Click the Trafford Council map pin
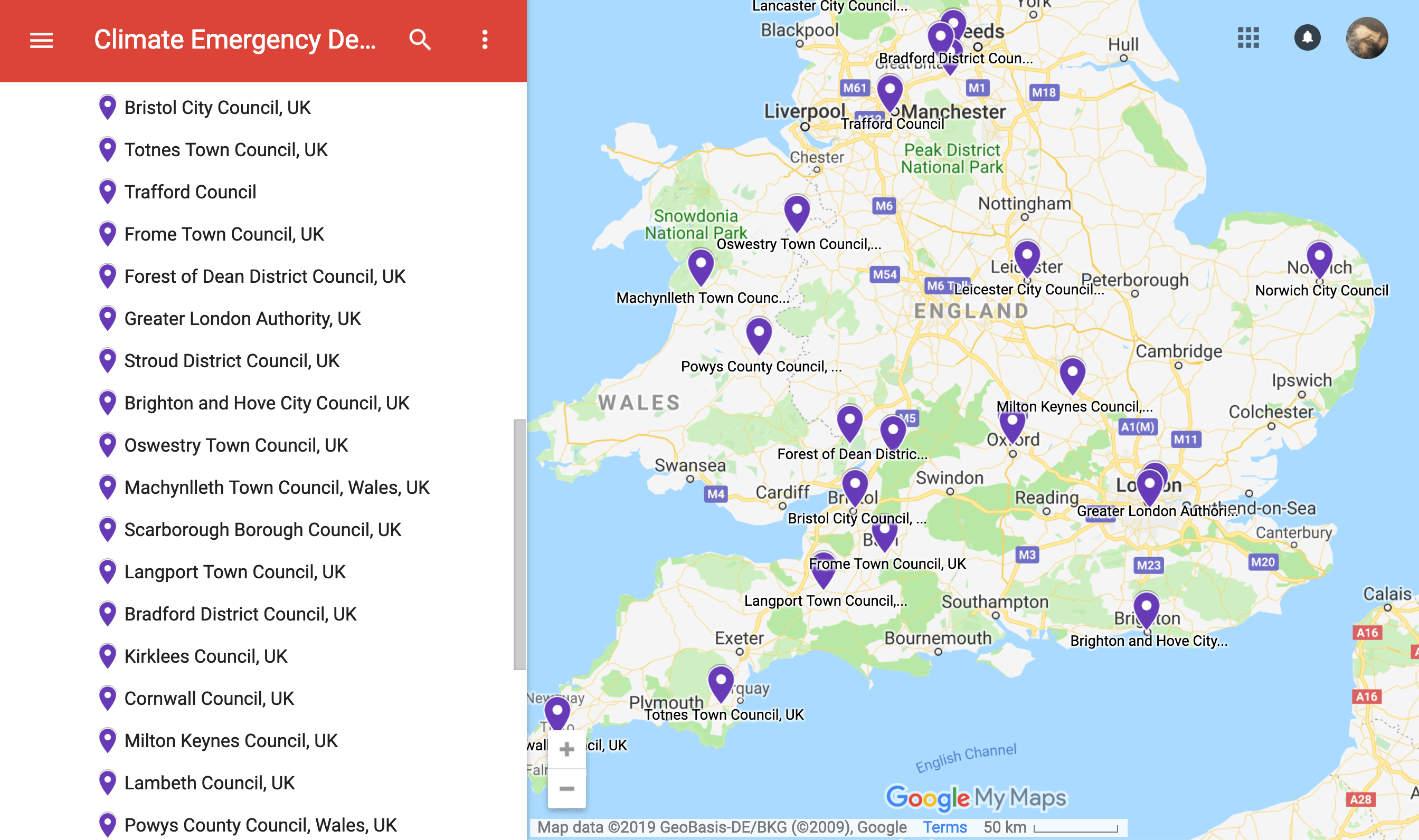The height and width of the screenshot is (840, 1419). point(890,93)
